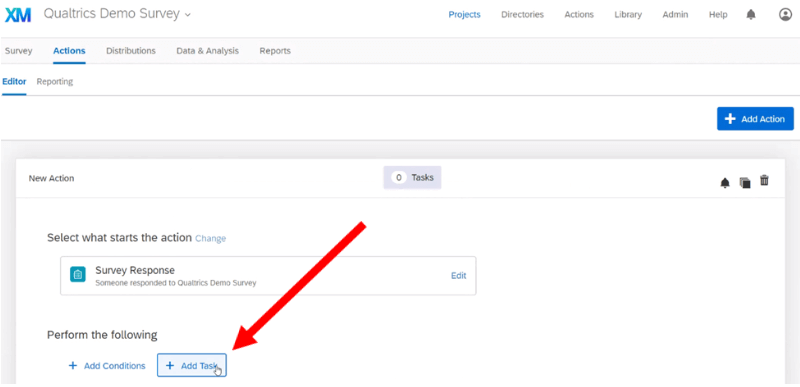Click the Survey Response event card
This screenshot has width=800, height=387.
[x=268, y=276]
